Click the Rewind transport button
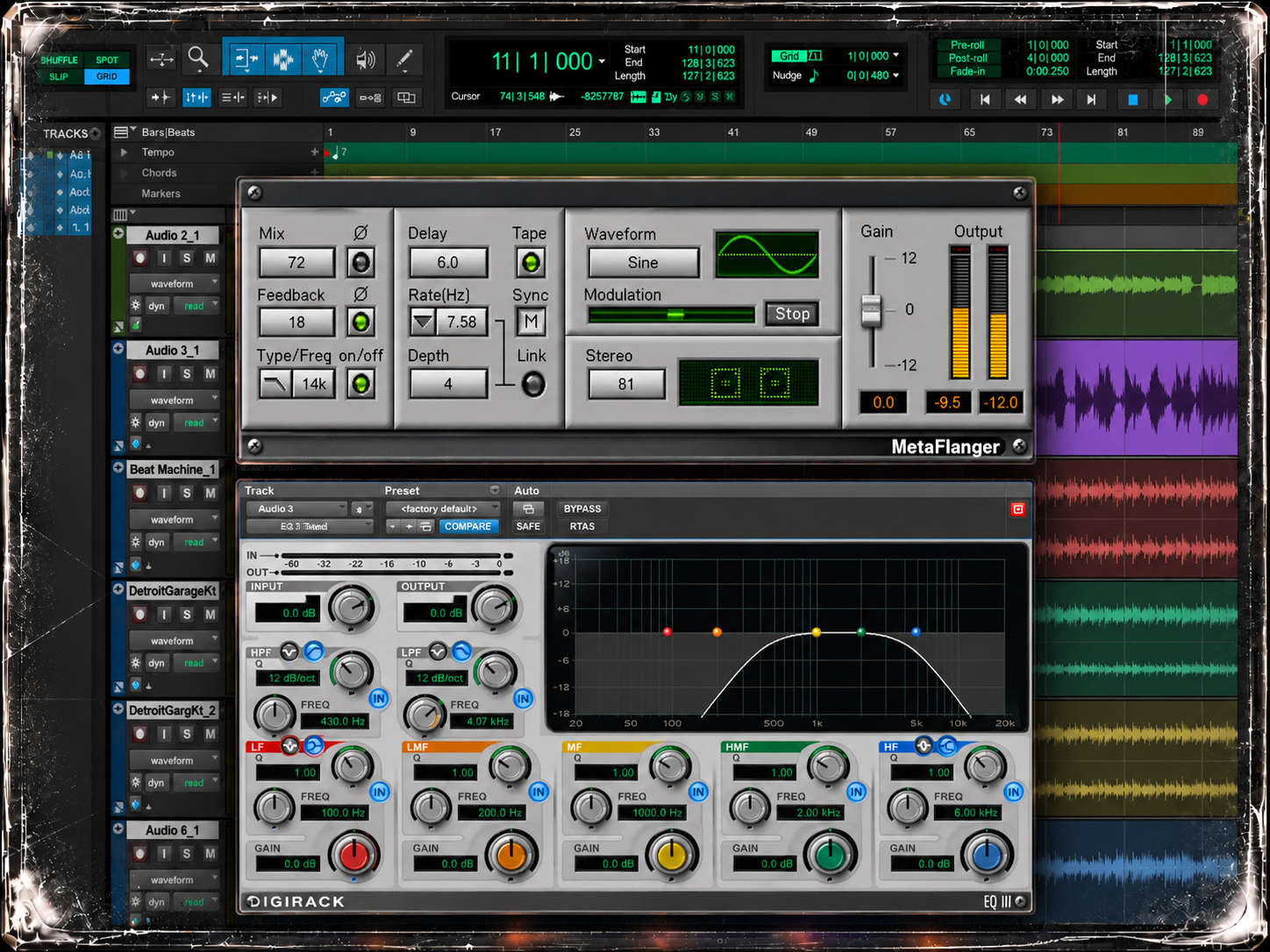Viewport: 1270px width, 952px height. click(x=1020, y=99)
